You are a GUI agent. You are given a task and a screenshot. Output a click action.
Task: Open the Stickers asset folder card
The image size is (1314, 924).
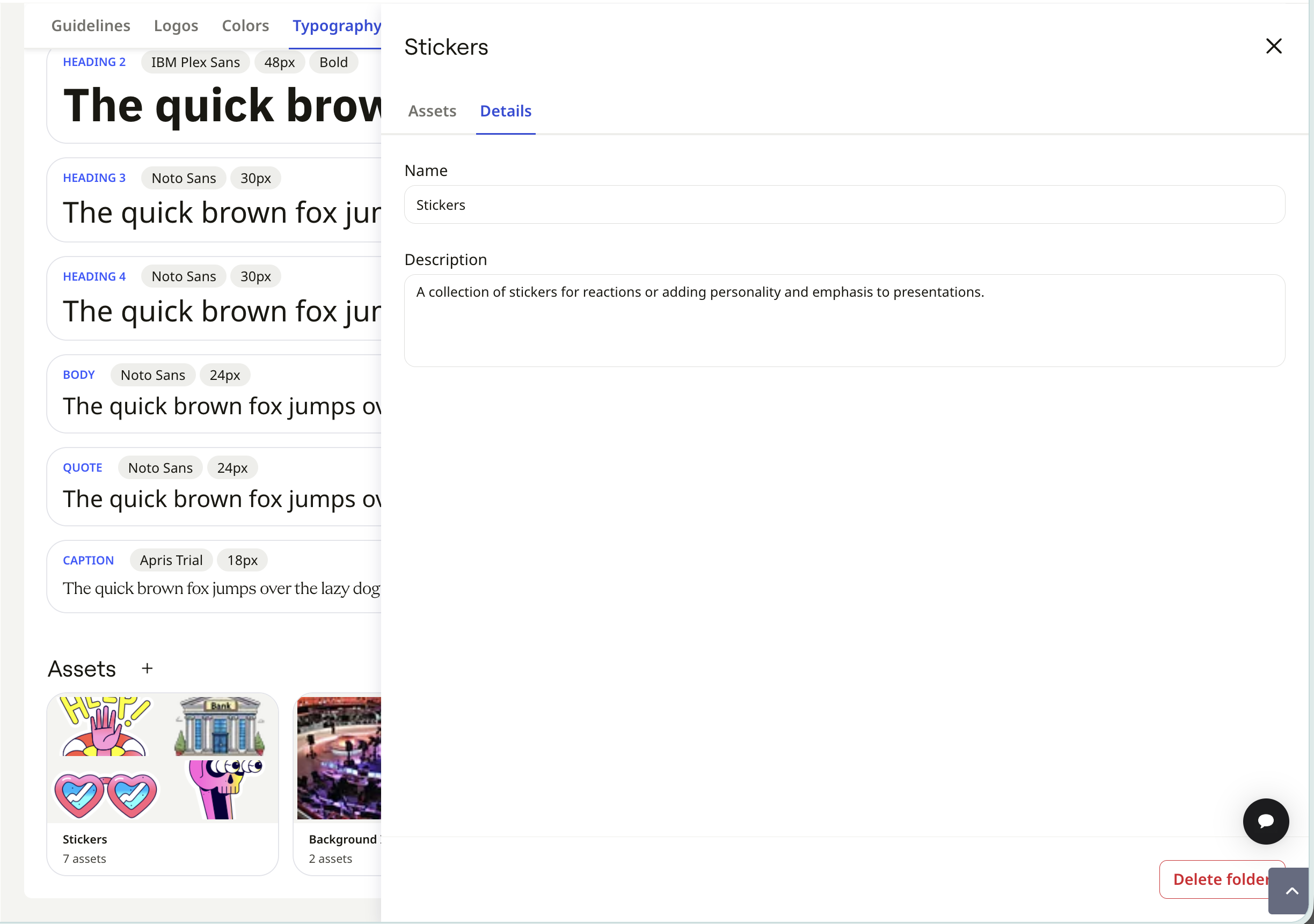click(163, 784)
